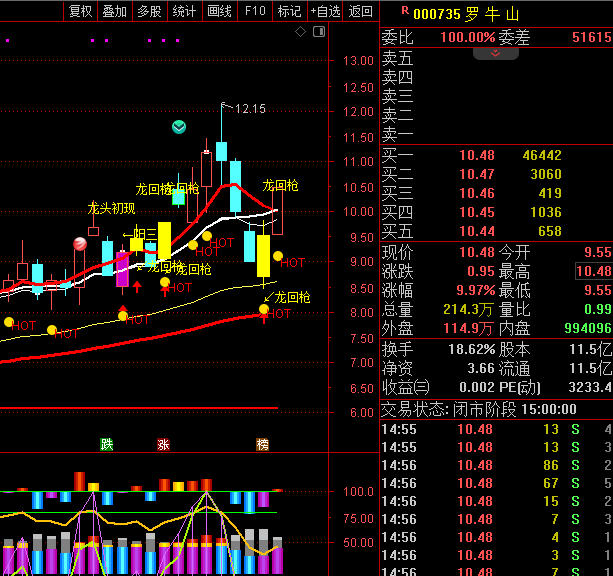Viewport: 613px width, 576px height.
Task: Click the green 跌 marker on time axis
Action: coord(107,444)
